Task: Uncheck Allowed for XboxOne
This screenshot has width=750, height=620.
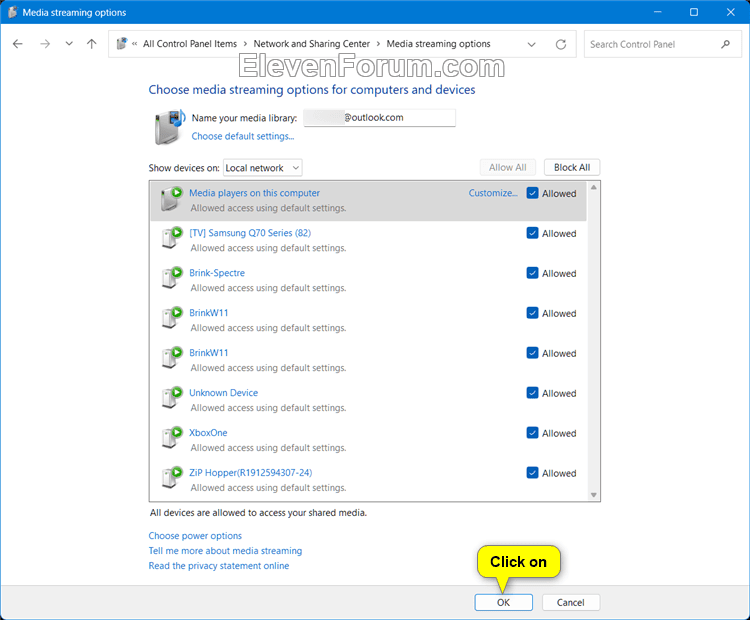Action: [x=532, y=432]
